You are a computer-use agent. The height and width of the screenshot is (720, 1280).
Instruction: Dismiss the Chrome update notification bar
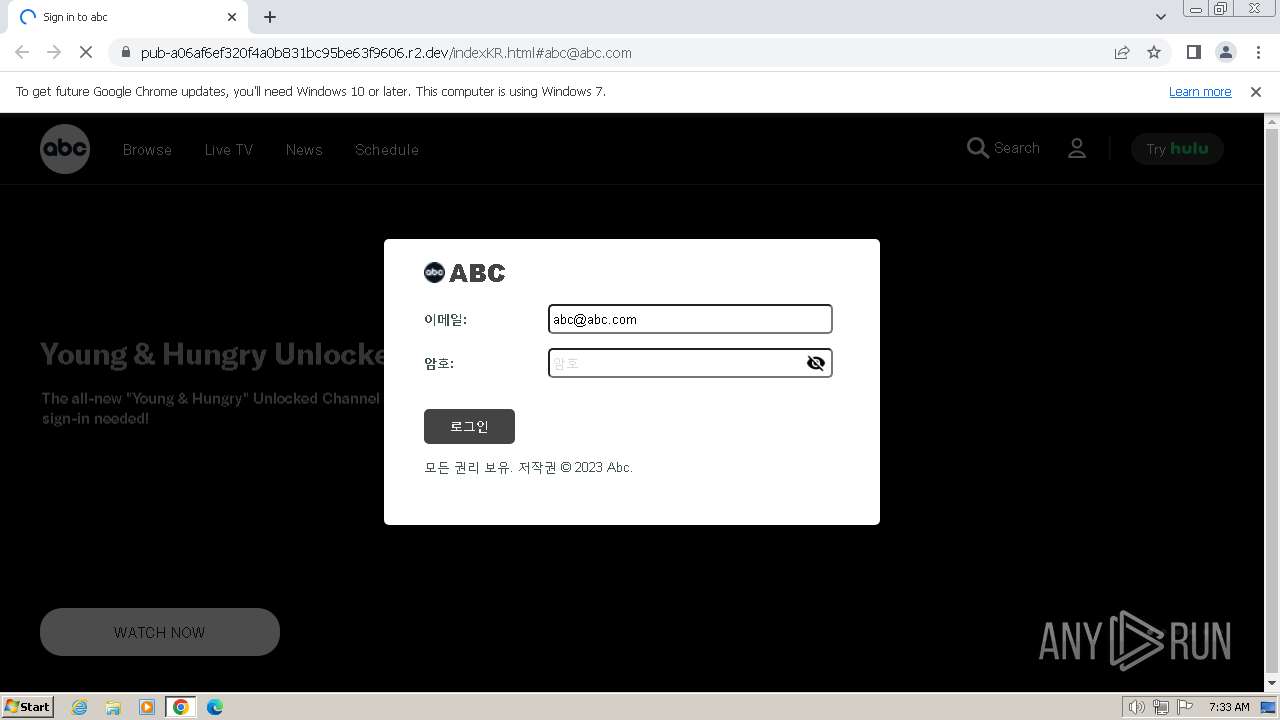pos(1256,92)
